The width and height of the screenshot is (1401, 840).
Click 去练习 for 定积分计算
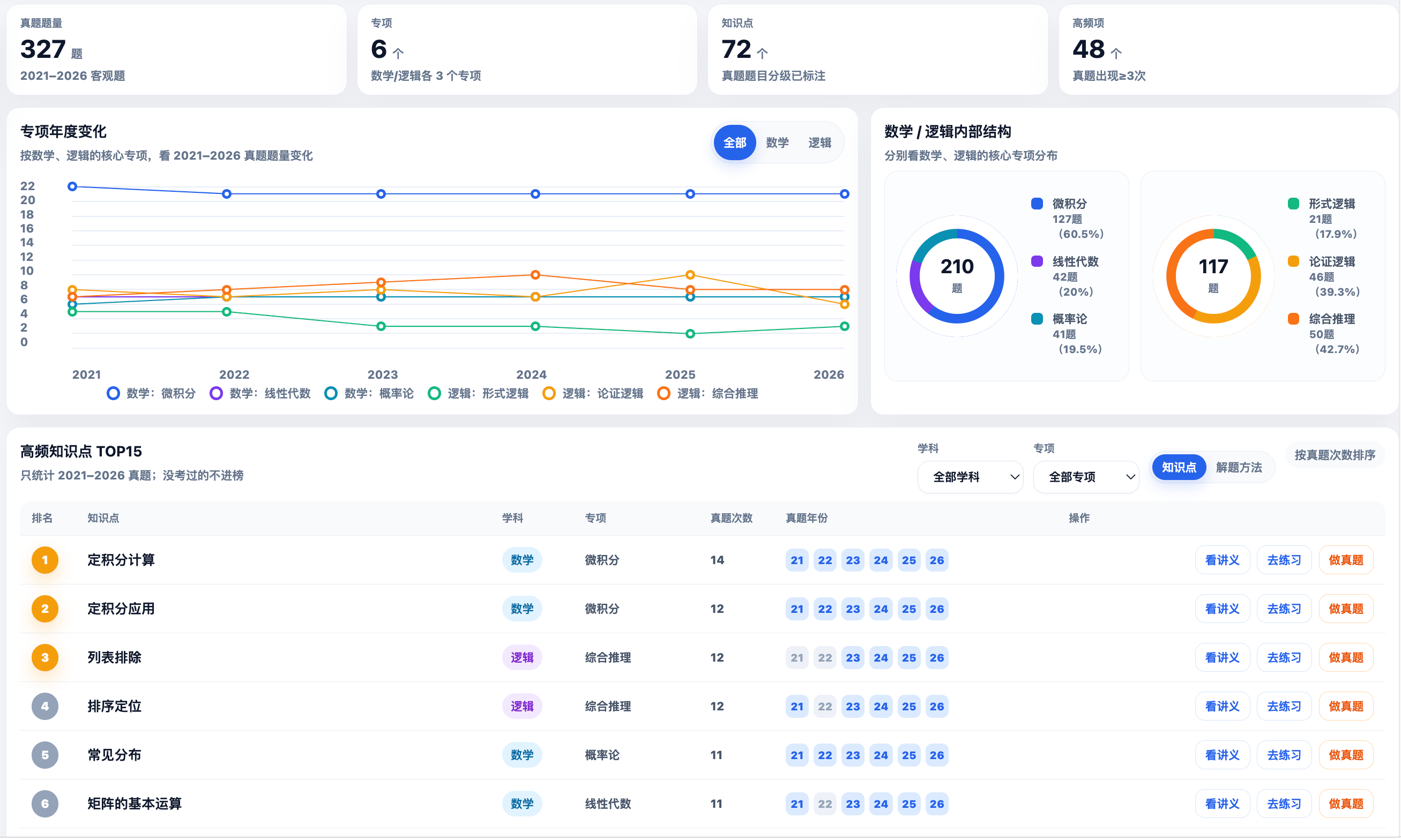pyautogui.click(x=1284, y=560)
